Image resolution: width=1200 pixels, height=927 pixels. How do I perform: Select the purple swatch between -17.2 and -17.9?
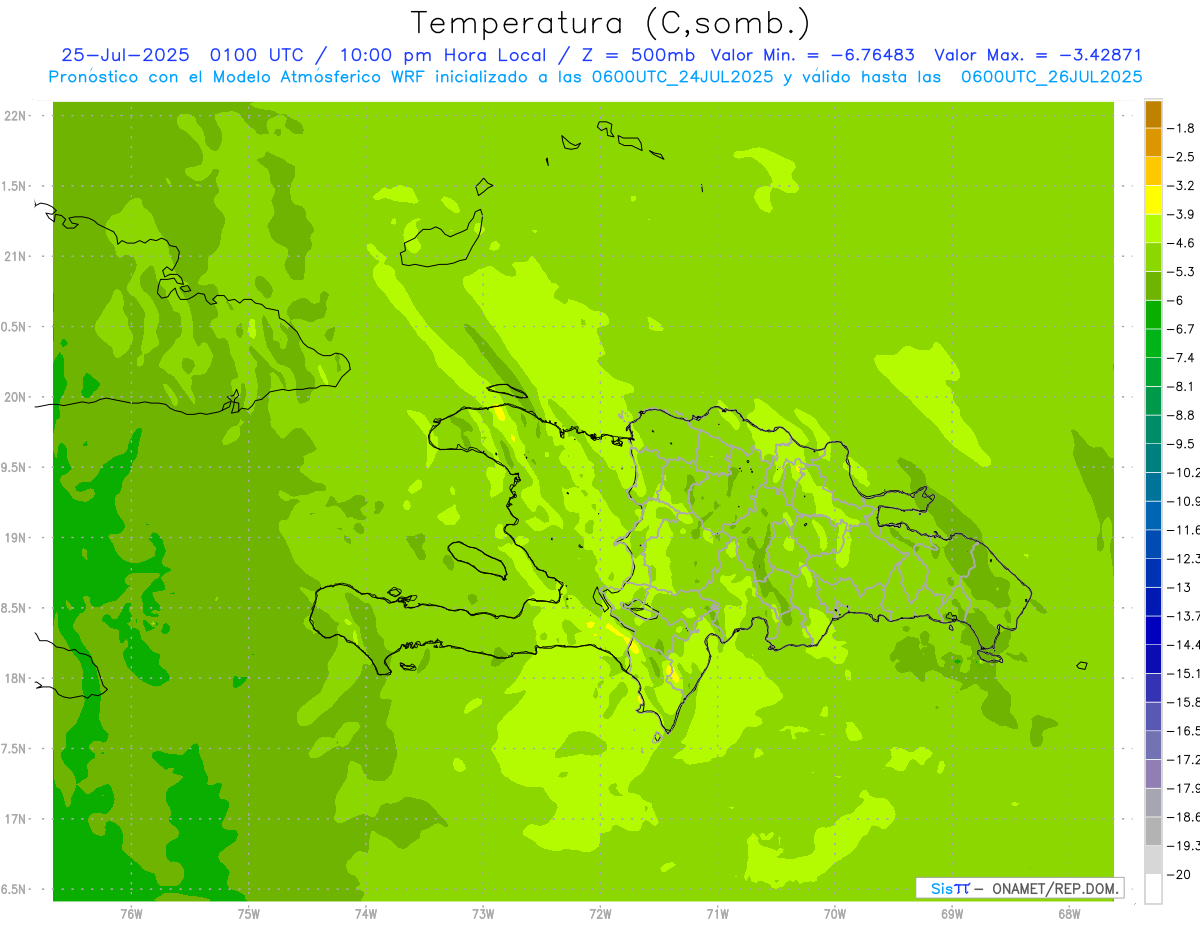click(1154, 773)
